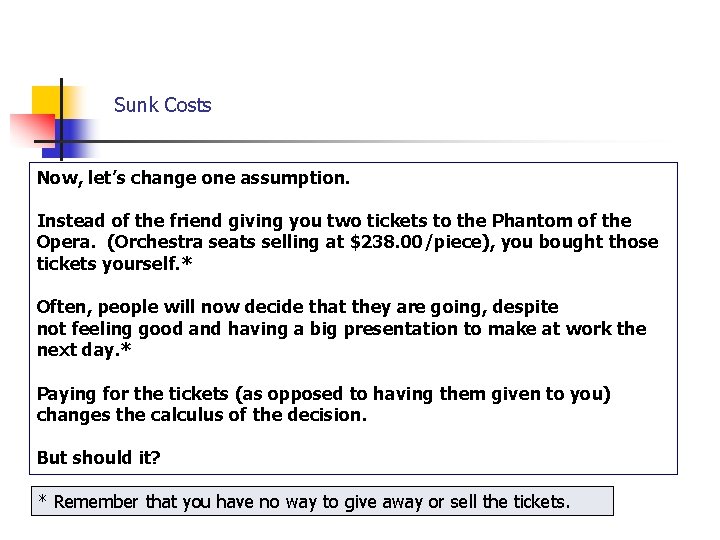Click the footnote box starting 'Remember'
720x540 pixels.
tap(322, 501)
